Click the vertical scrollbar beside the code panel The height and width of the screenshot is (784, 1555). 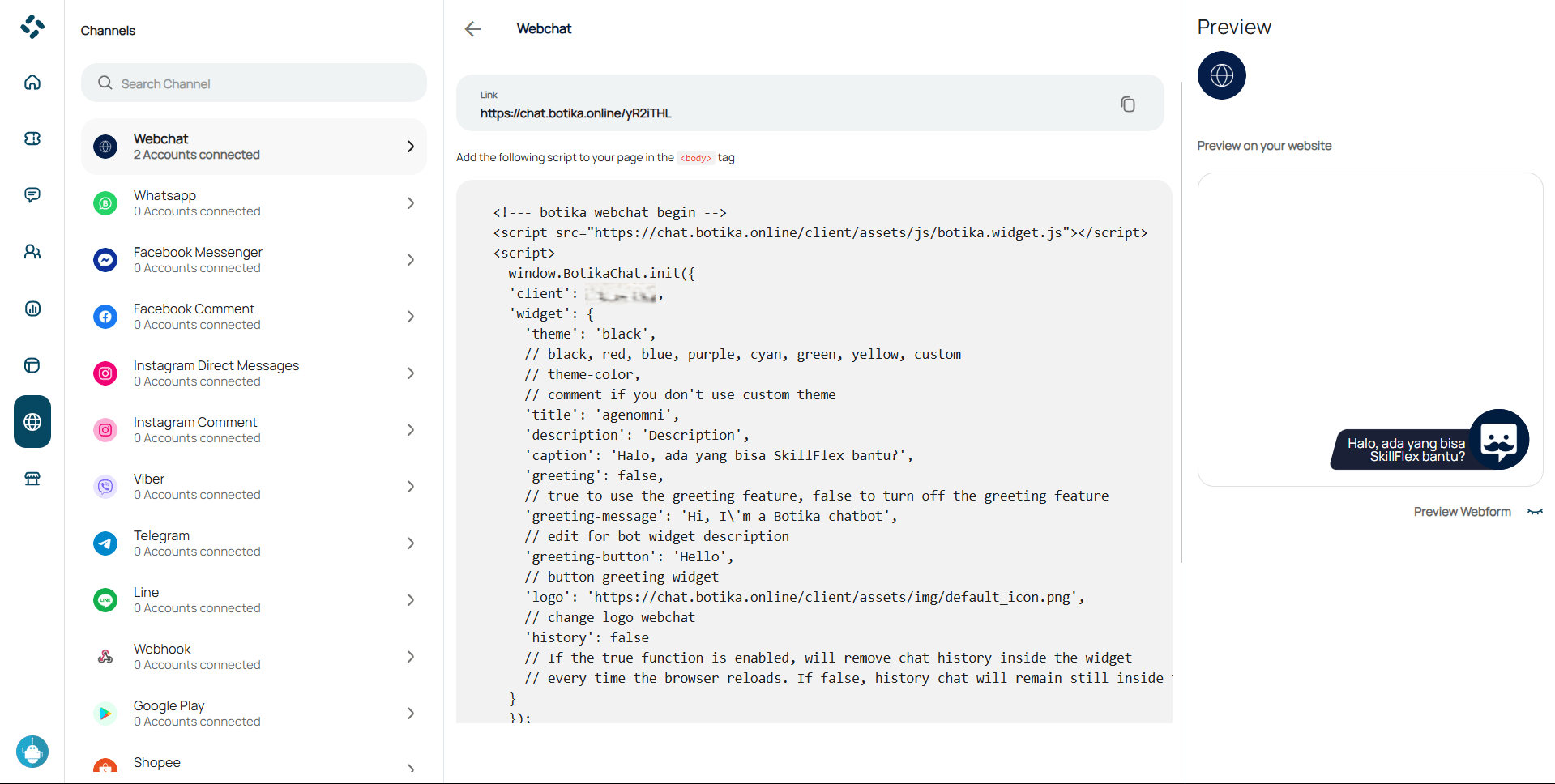pos(1181,322)
